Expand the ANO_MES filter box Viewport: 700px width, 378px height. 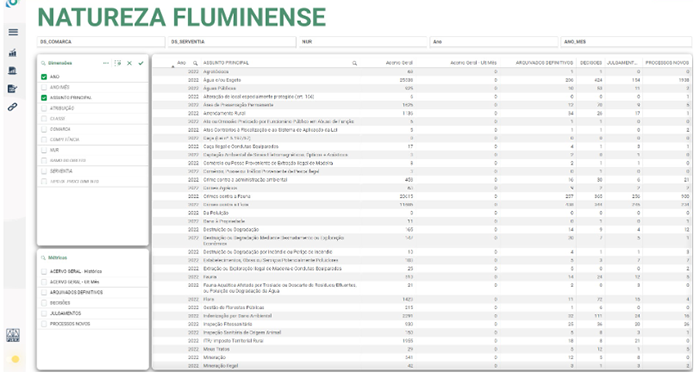[x=626, y=42]
